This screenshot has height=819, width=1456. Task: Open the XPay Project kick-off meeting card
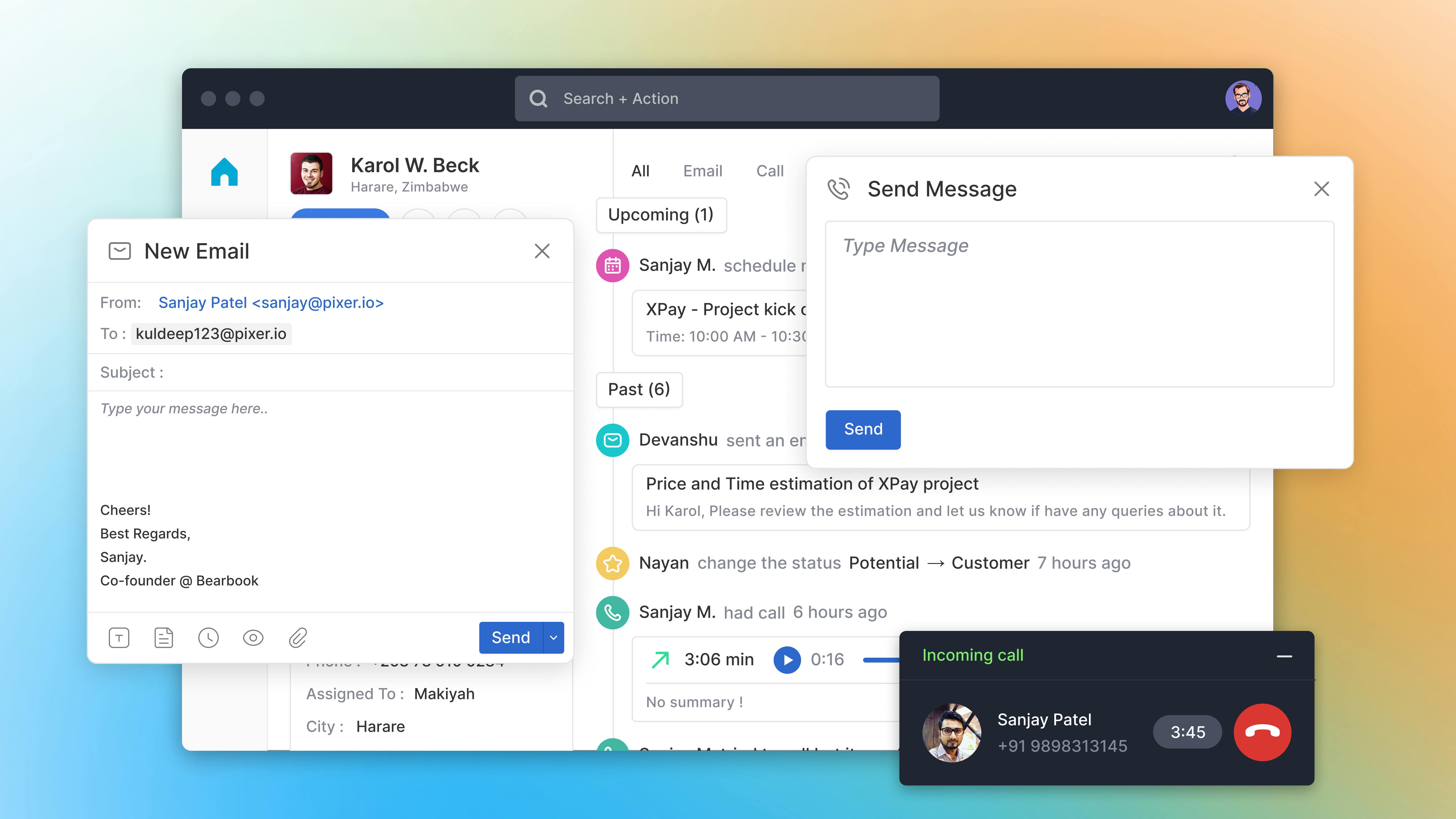719,323
